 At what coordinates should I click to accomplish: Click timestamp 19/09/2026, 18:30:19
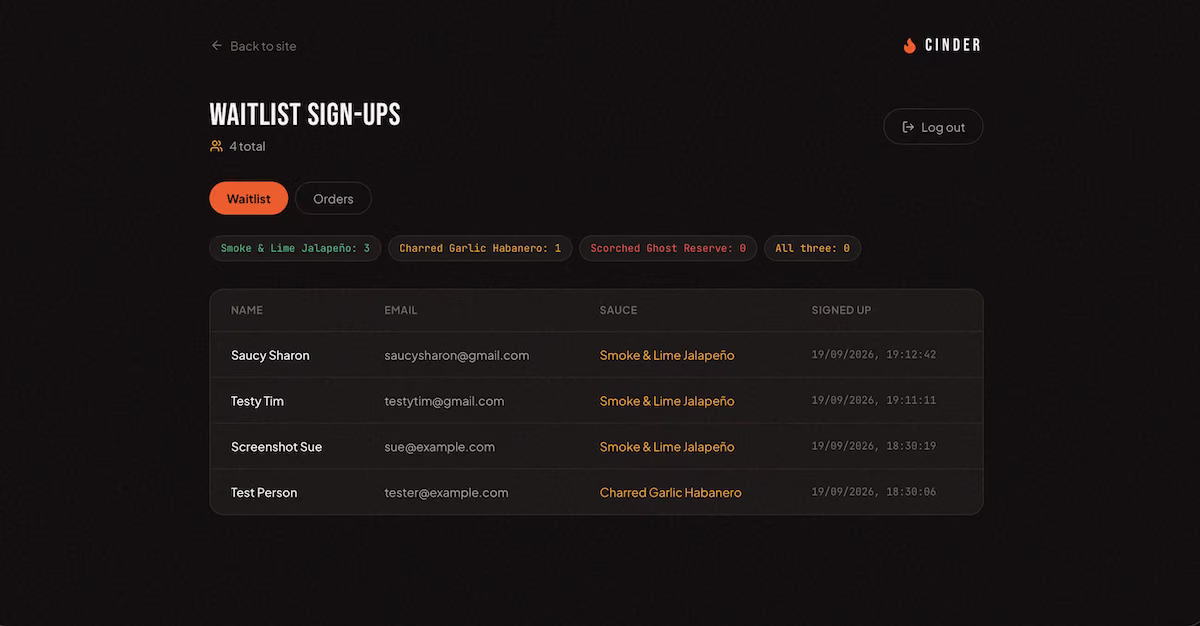[x=874, y=447]
